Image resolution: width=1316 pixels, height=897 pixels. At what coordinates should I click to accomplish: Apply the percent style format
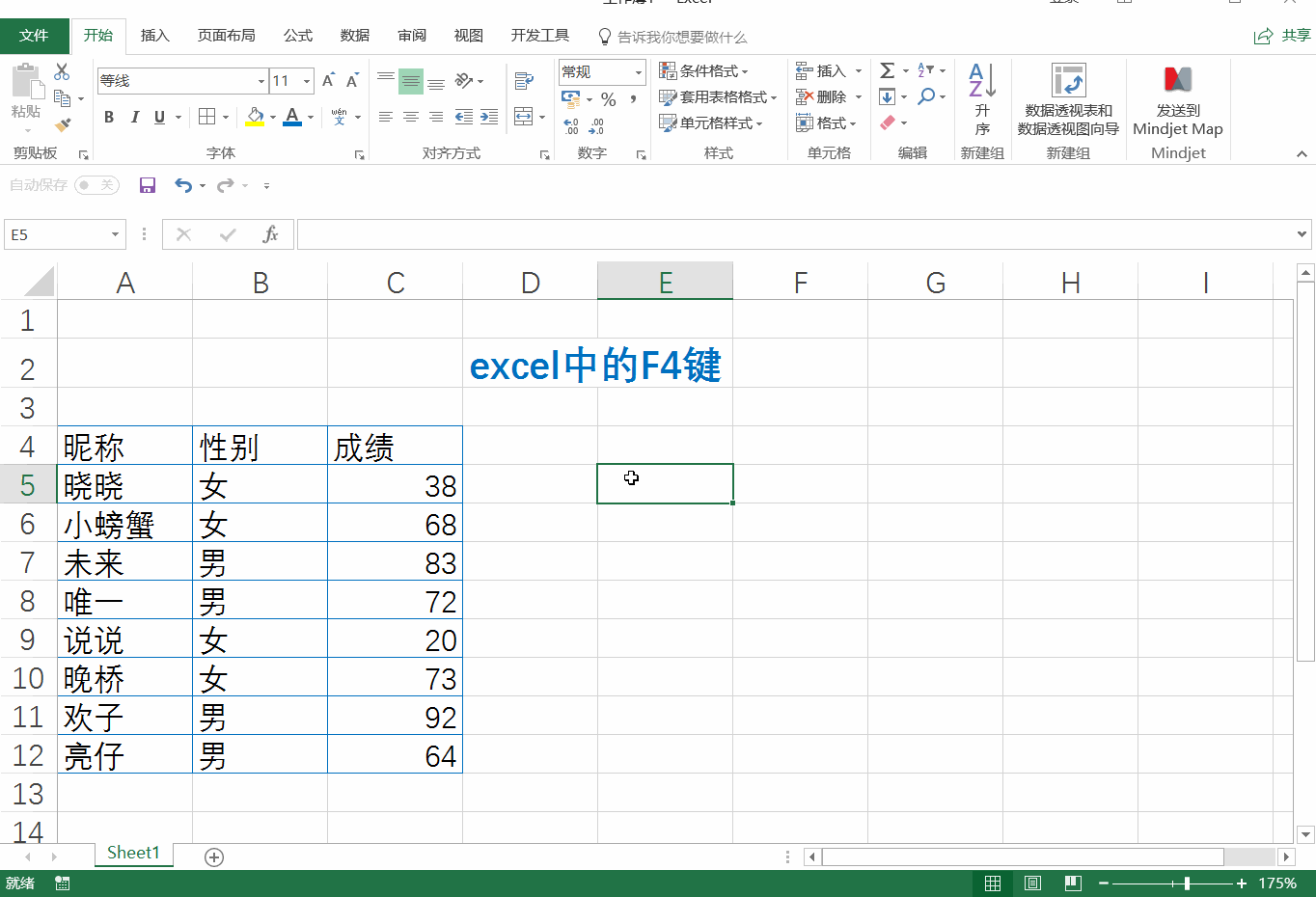[x=608, y=99]
